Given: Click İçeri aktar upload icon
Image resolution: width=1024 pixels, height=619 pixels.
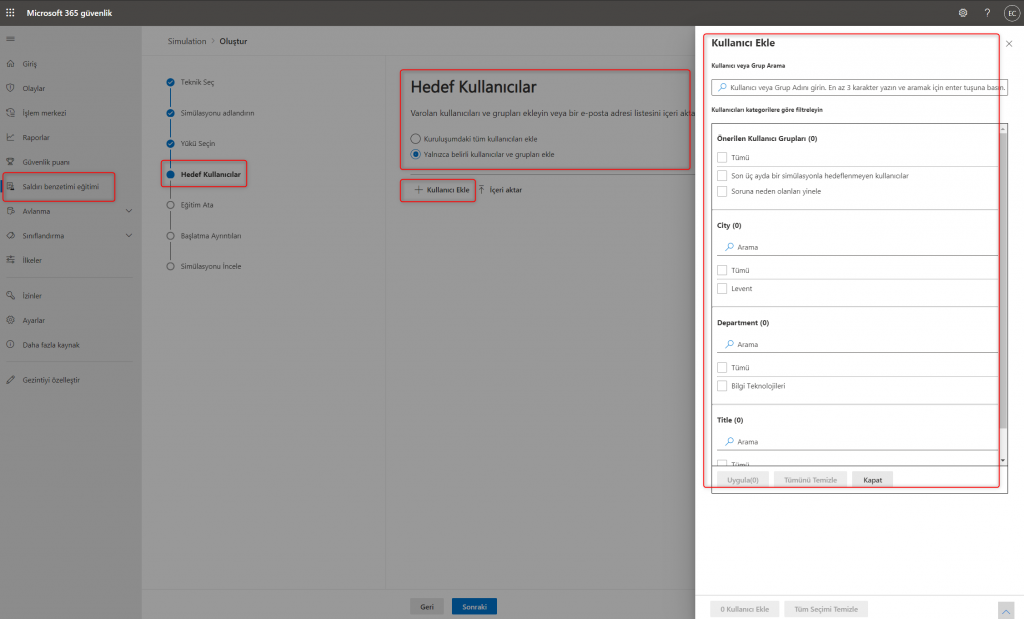Looking at the screenshot, I should coord(482,189).
